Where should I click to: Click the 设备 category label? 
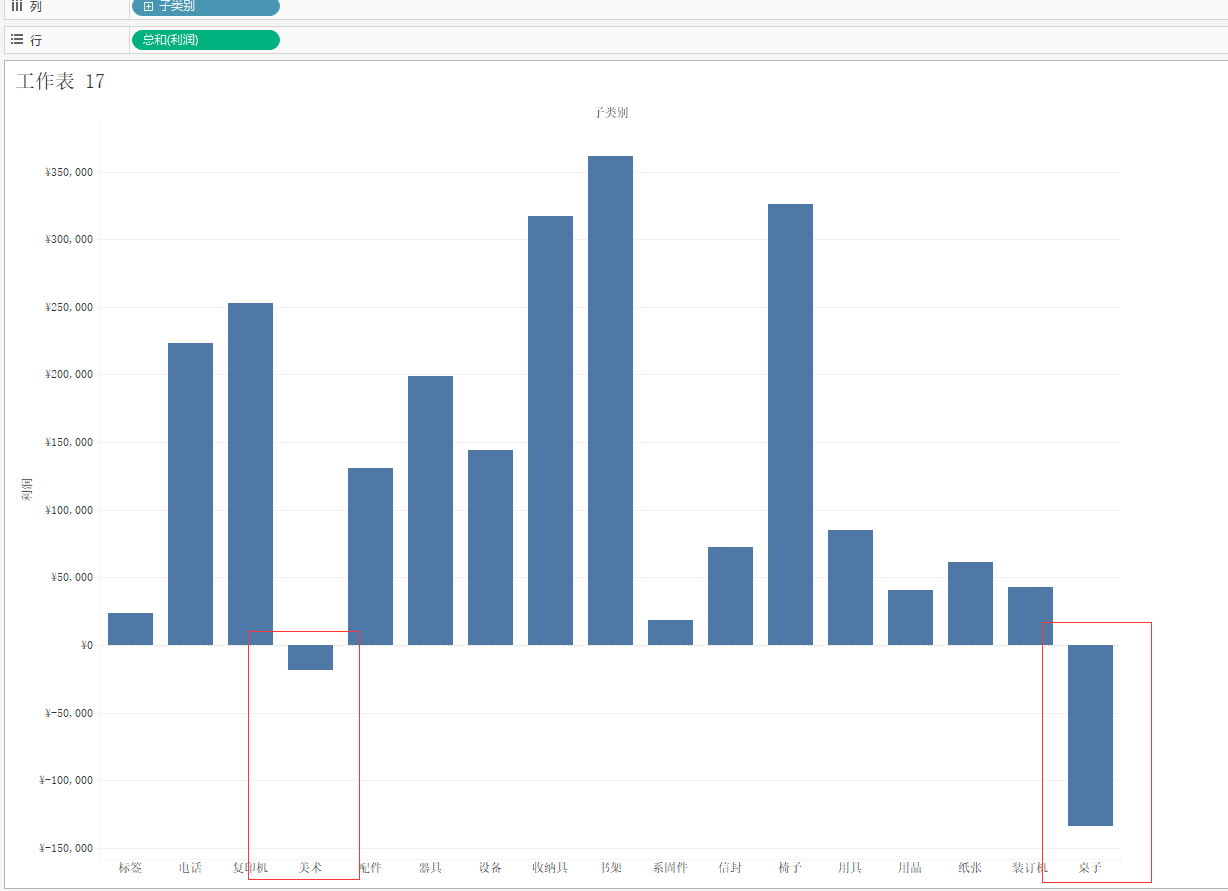(x=490, y=867)
